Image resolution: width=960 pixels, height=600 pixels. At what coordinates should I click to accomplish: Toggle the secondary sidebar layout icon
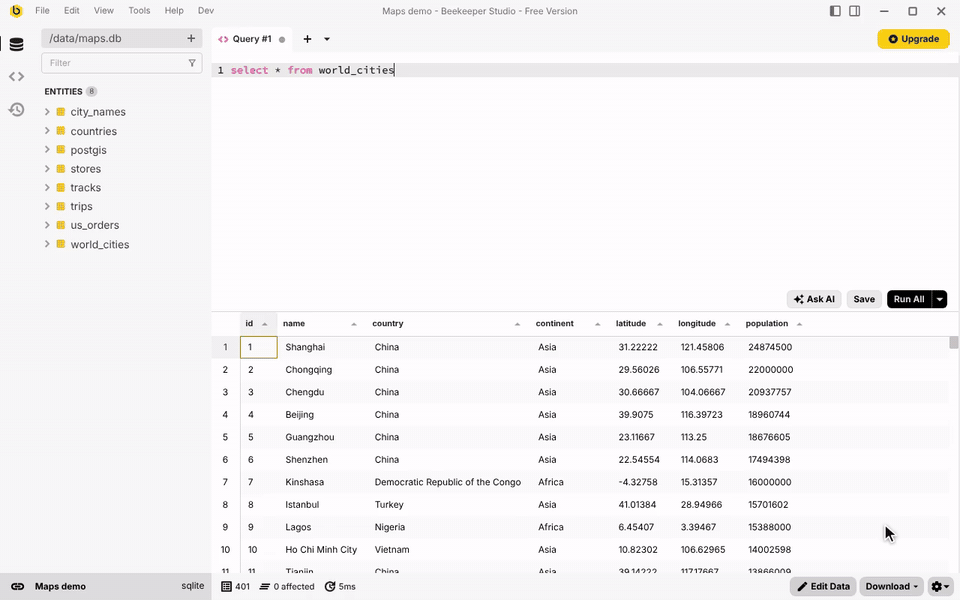pyautogui.click(x=855, y=11)
